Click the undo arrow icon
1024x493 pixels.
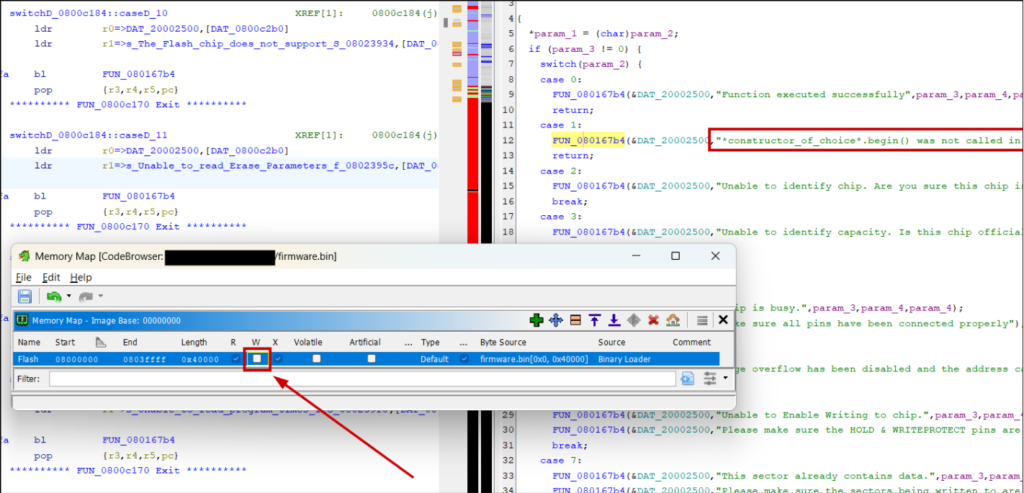[52, 297]
